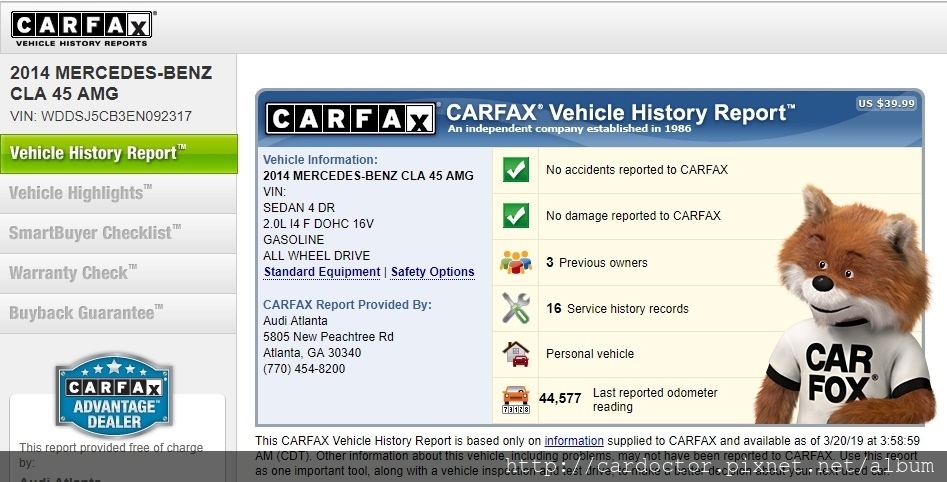Click the green checkmark beside No damage reported
This screenshot has width=947, height=482.
(x=516, y=216)
